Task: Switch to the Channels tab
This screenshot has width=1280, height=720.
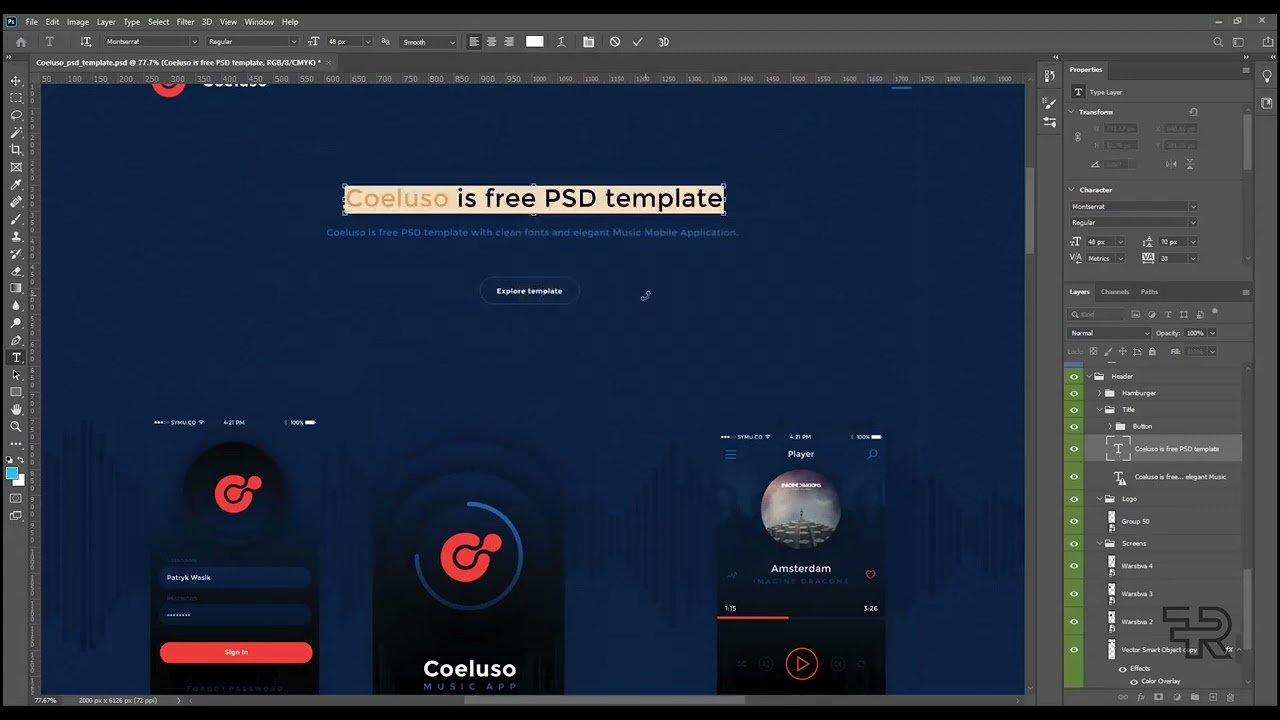Action: (1115, 292)
